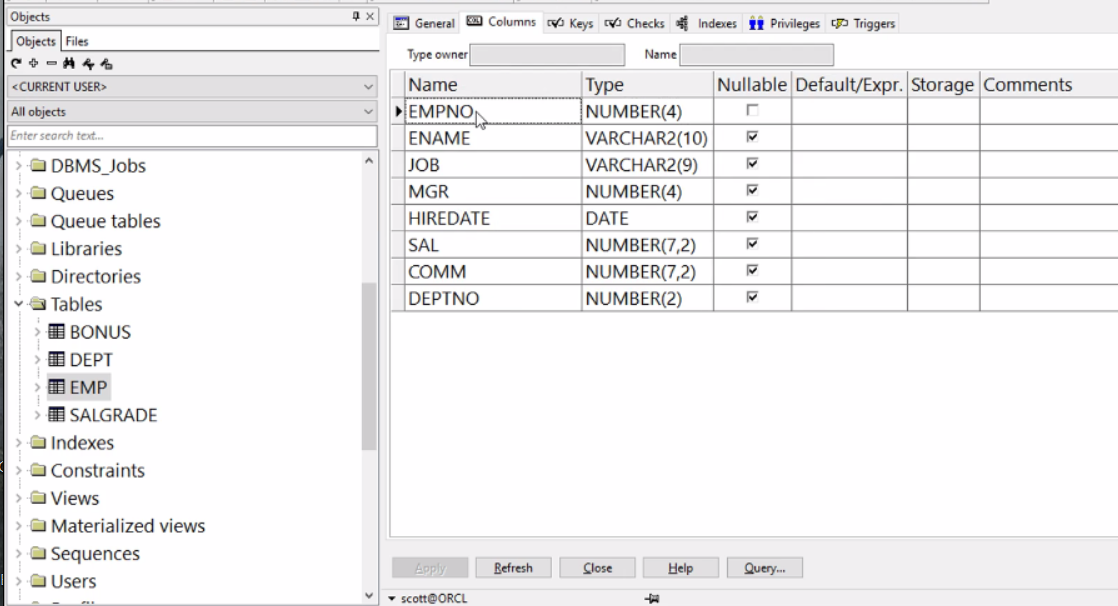Select the BONUS table in the tree

100,332
